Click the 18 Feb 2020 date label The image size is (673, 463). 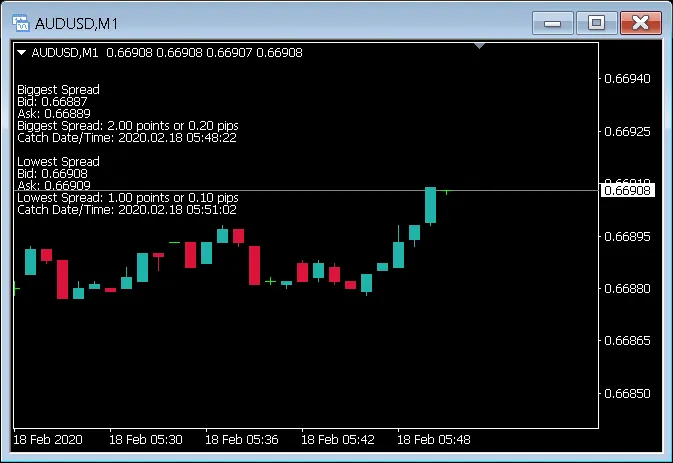pos(48,439)
